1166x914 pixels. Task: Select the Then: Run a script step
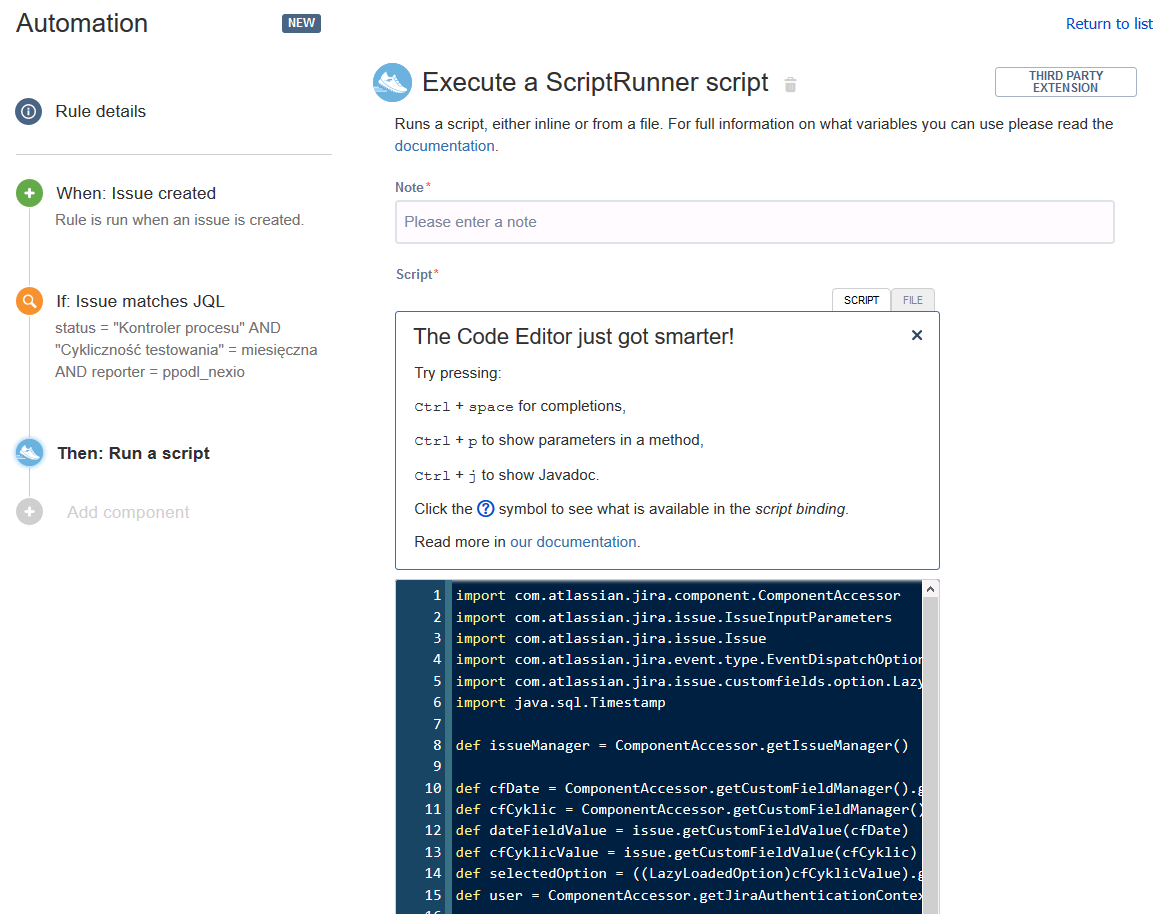(133, 452)
